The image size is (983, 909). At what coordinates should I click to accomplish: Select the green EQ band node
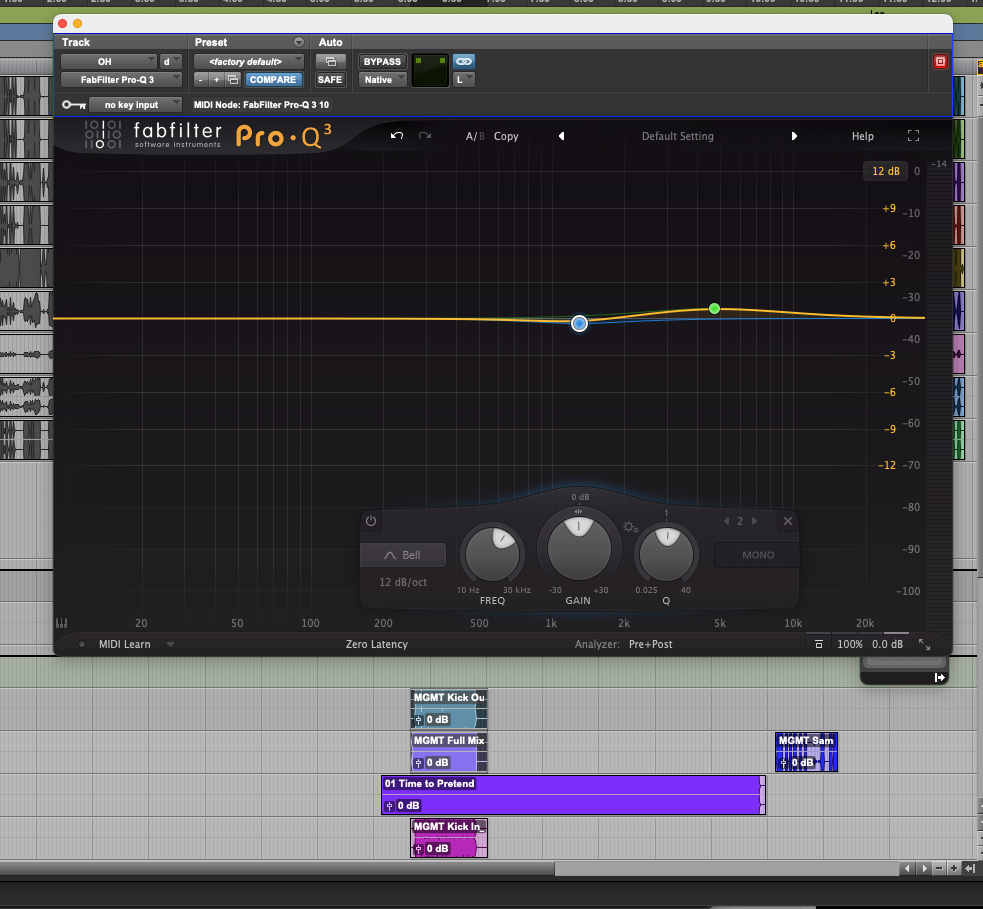(x=714, y=308)
